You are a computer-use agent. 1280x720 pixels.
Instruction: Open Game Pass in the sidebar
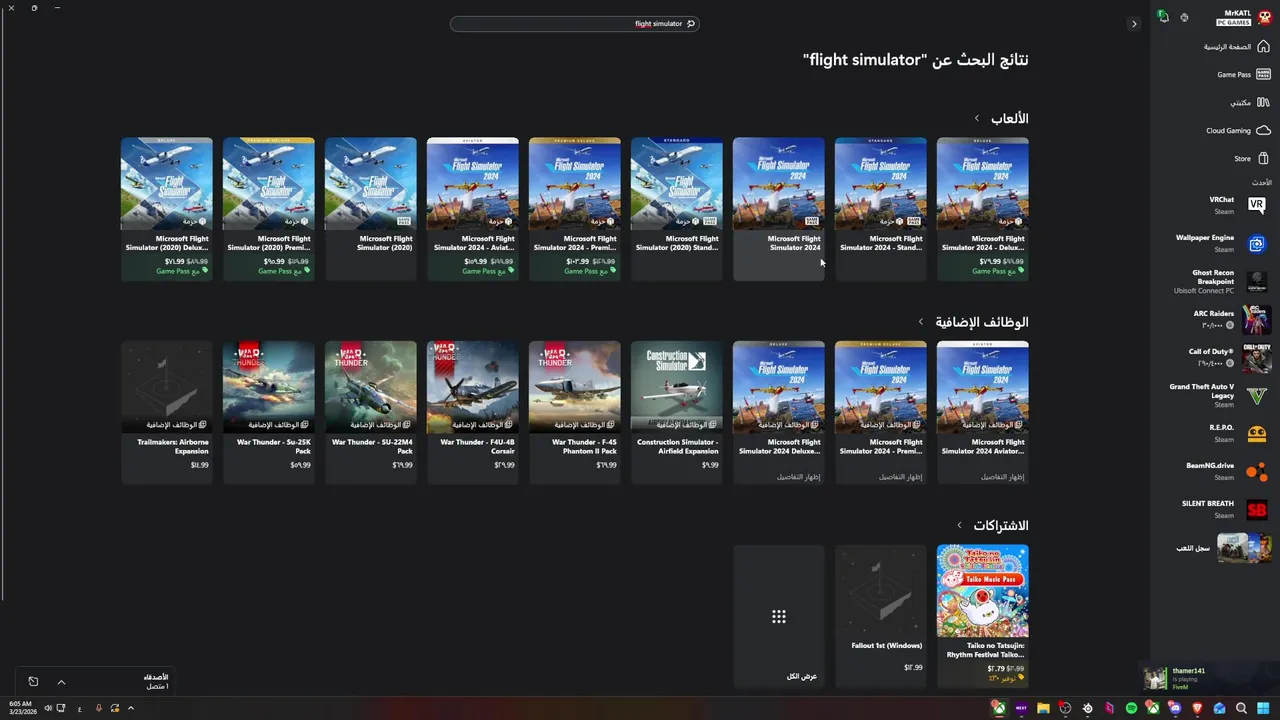coord(1243,74)
